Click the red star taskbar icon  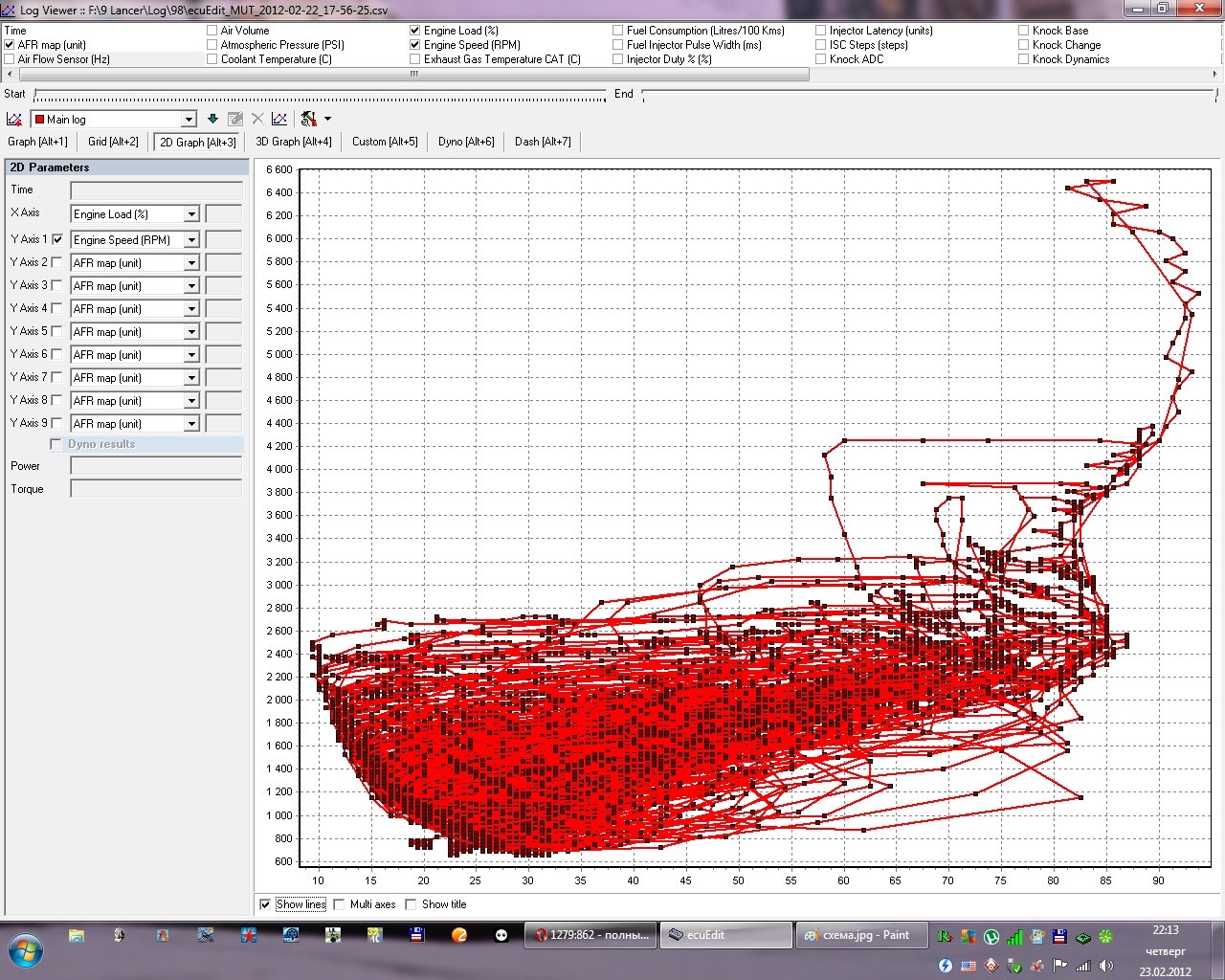[249, 935]
